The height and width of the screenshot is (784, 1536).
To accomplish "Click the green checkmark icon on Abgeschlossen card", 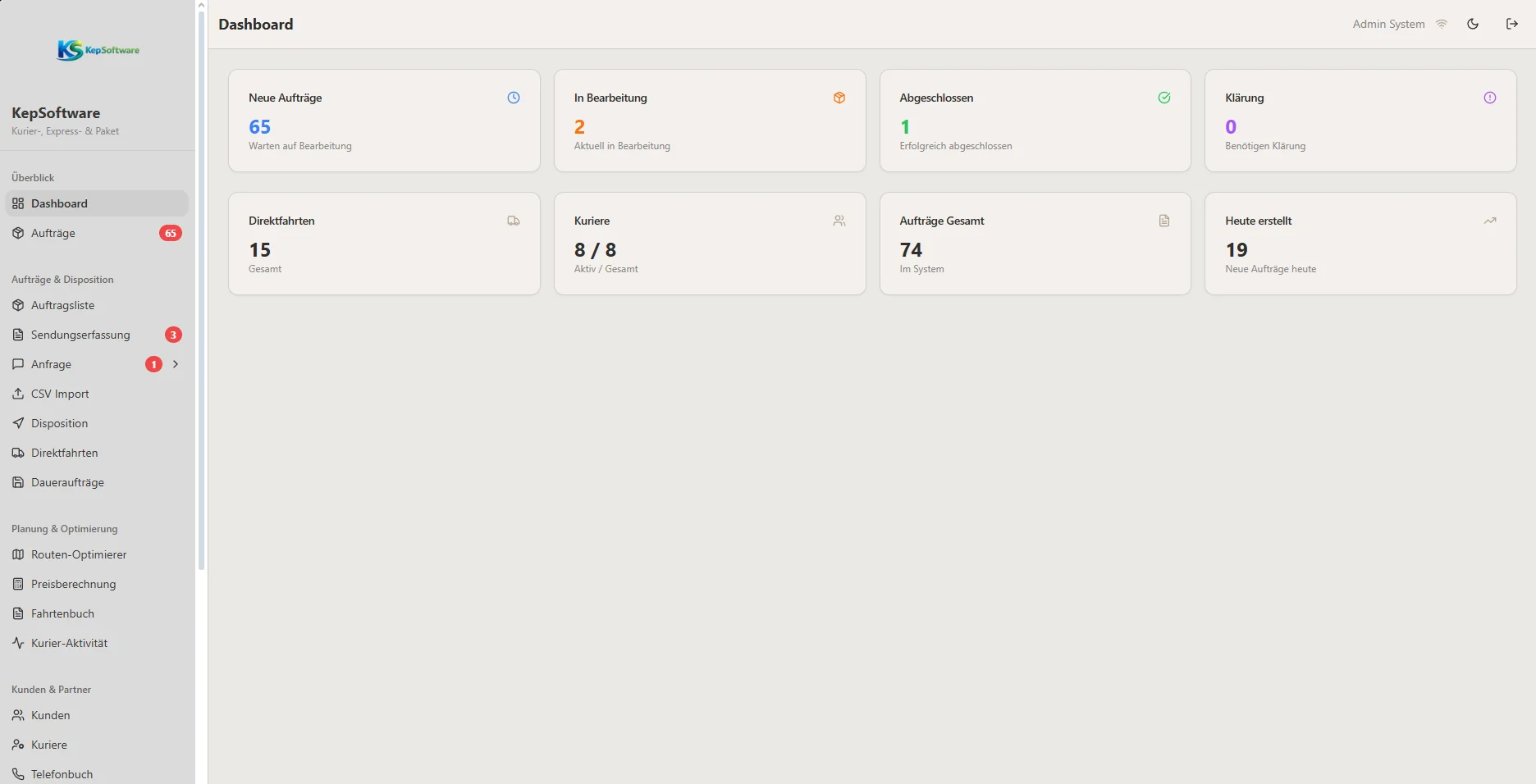I will [x=1164, y=98].
